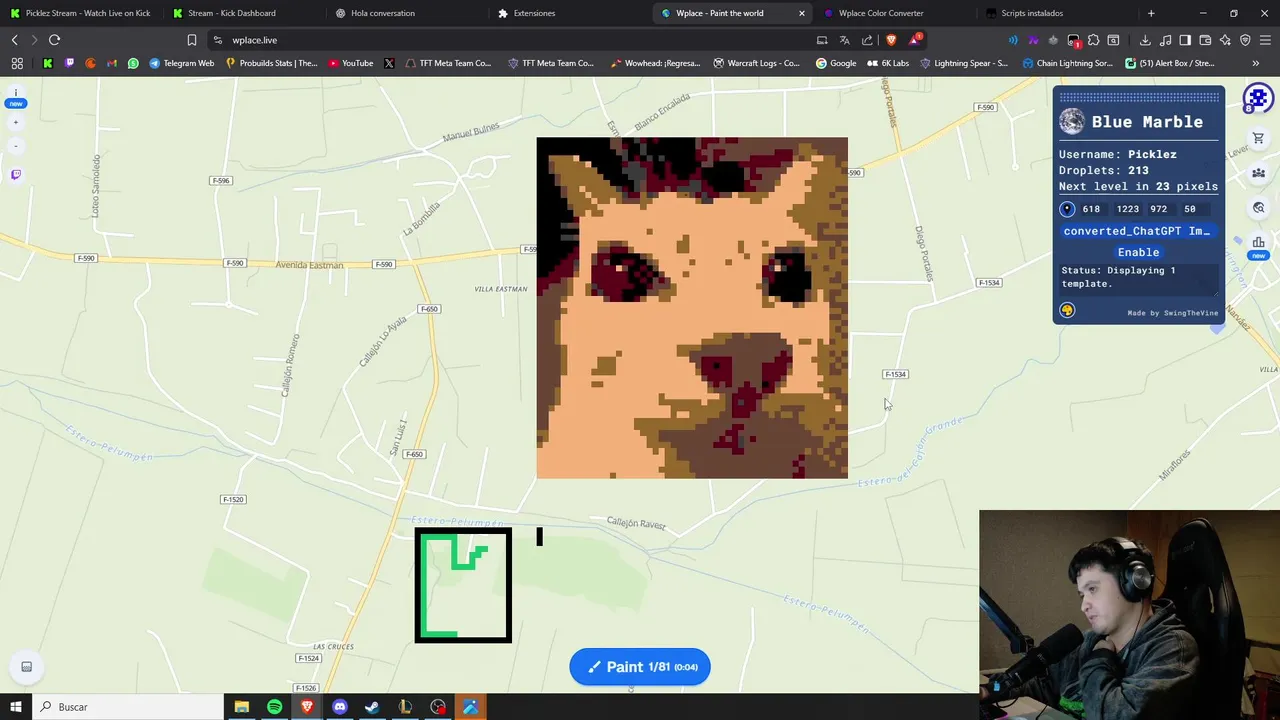Open the Brave VPN shield icon
The height and width of the screenshot is (720, 1280).
[x=1245, y=40]
